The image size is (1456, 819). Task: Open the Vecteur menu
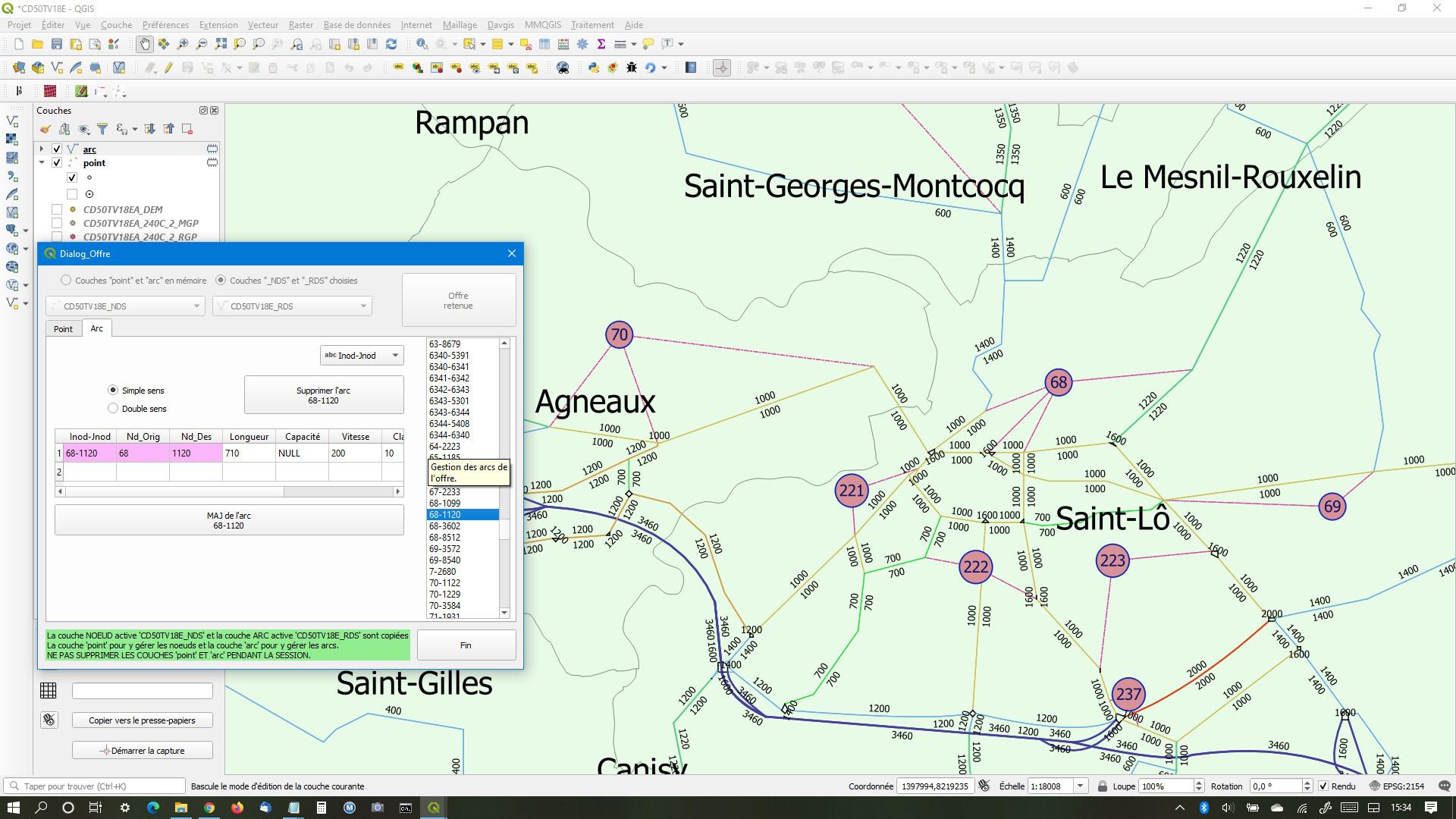[262, 25]
